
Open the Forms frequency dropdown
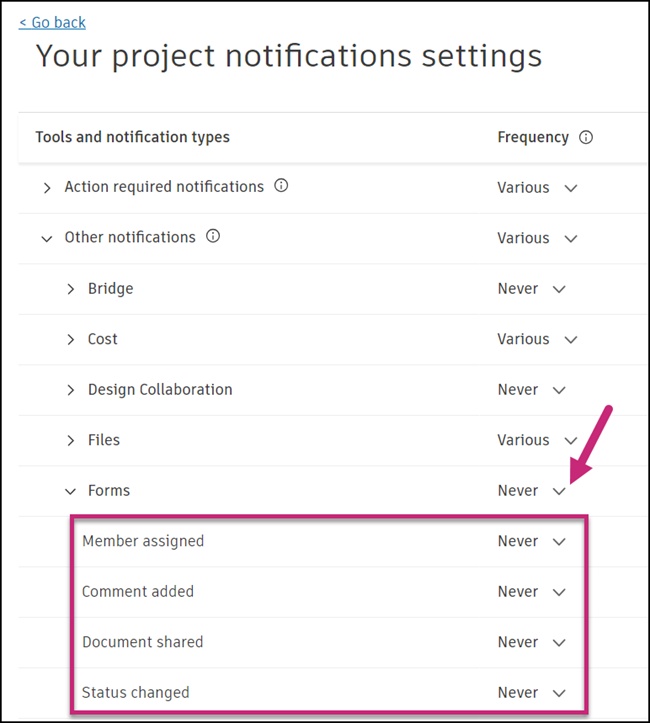(531, 491)
